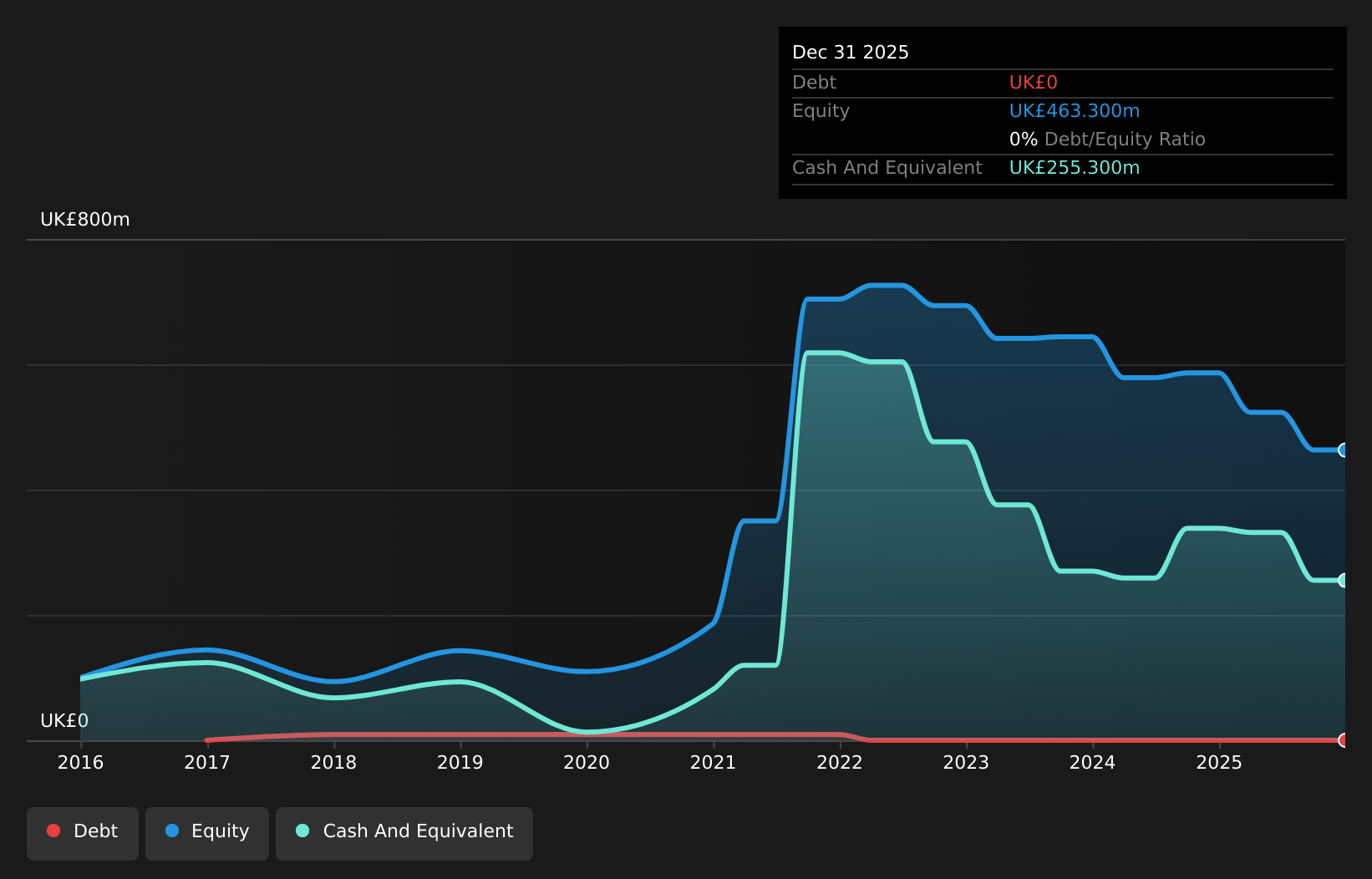The width and height of the screenshot is (1372, 879).
Task: Click the UK£800m y-axis label
Action: (x=85, y=220)
